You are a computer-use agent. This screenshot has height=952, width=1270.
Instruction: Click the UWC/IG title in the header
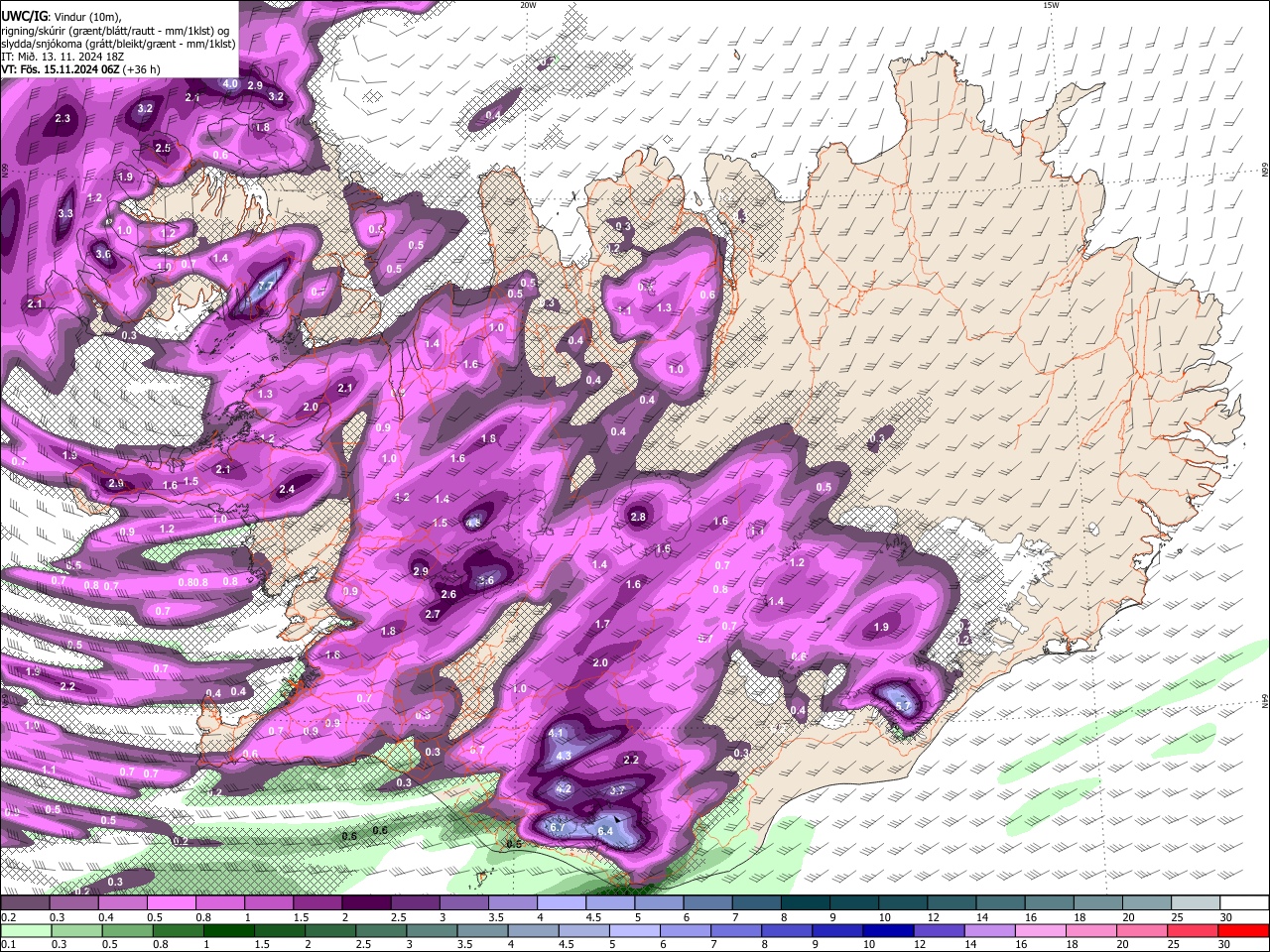click(x=24, y=17)
